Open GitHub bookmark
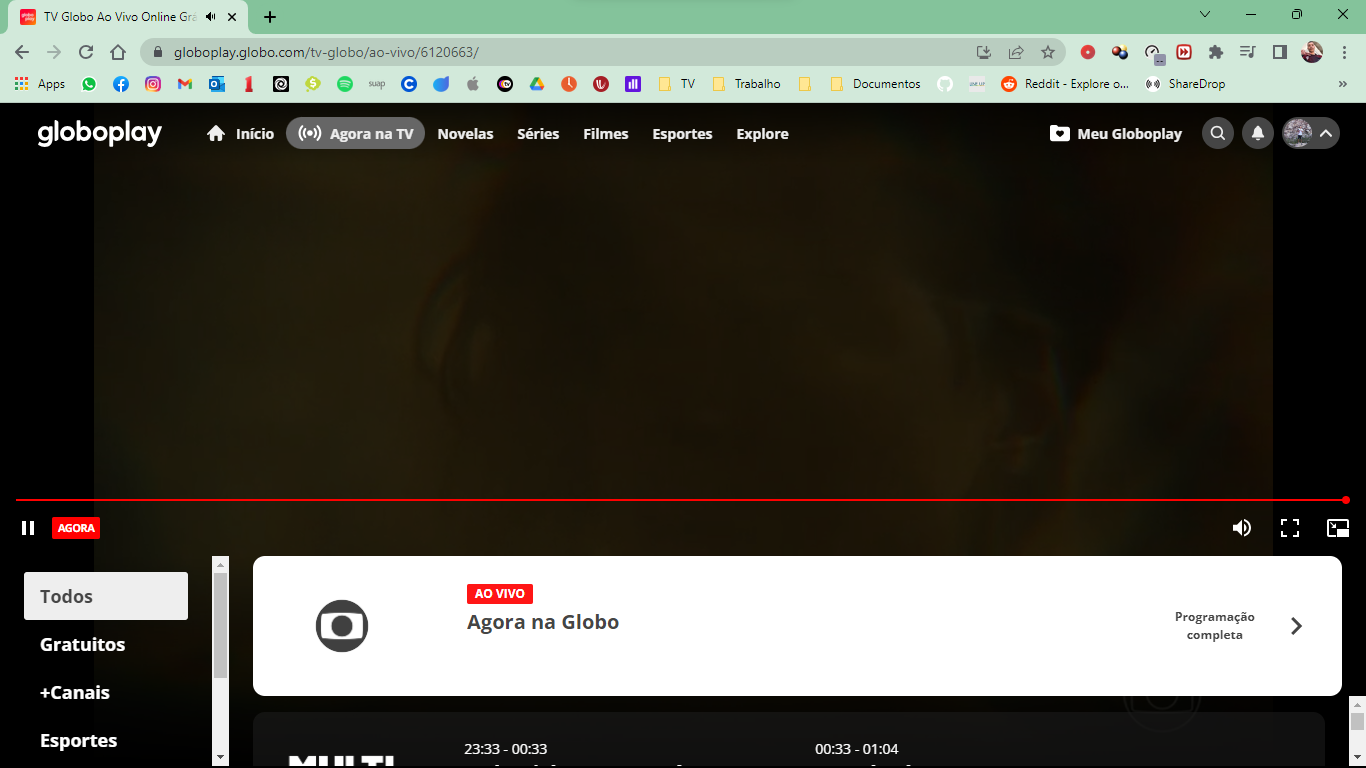The height and width of the screenshot is (768, 1366). pos(945,84)
